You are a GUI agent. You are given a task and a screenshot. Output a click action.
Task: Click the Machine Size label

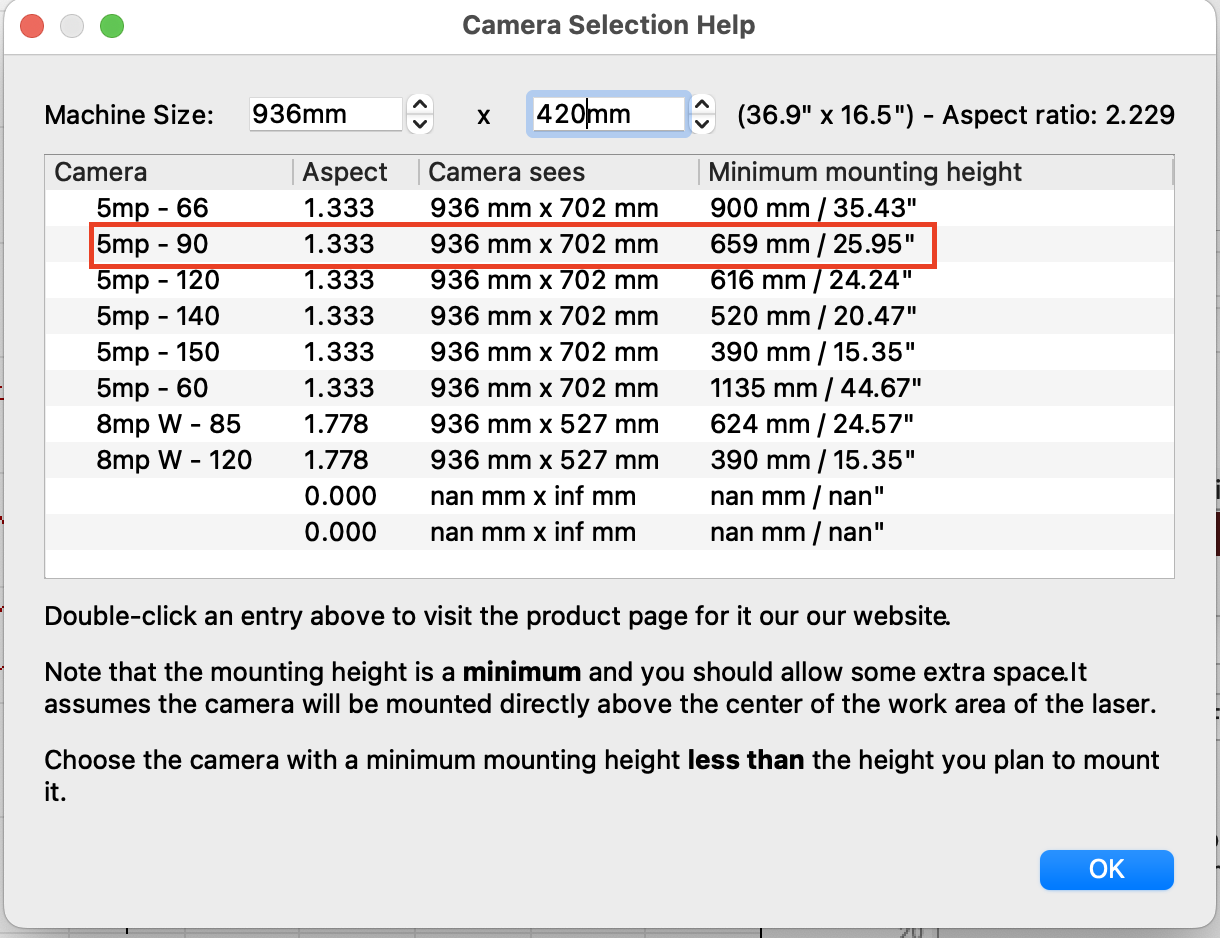coord(129,115)
